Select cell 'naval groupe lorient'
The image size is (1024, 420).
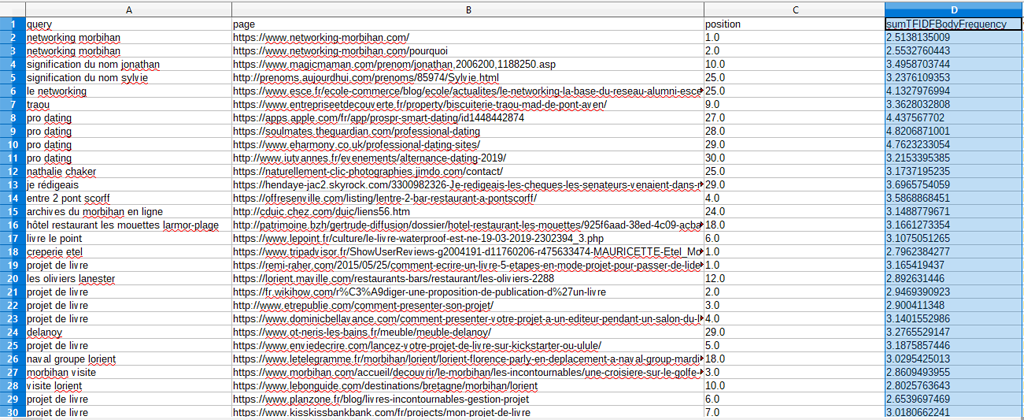(129, 359)
